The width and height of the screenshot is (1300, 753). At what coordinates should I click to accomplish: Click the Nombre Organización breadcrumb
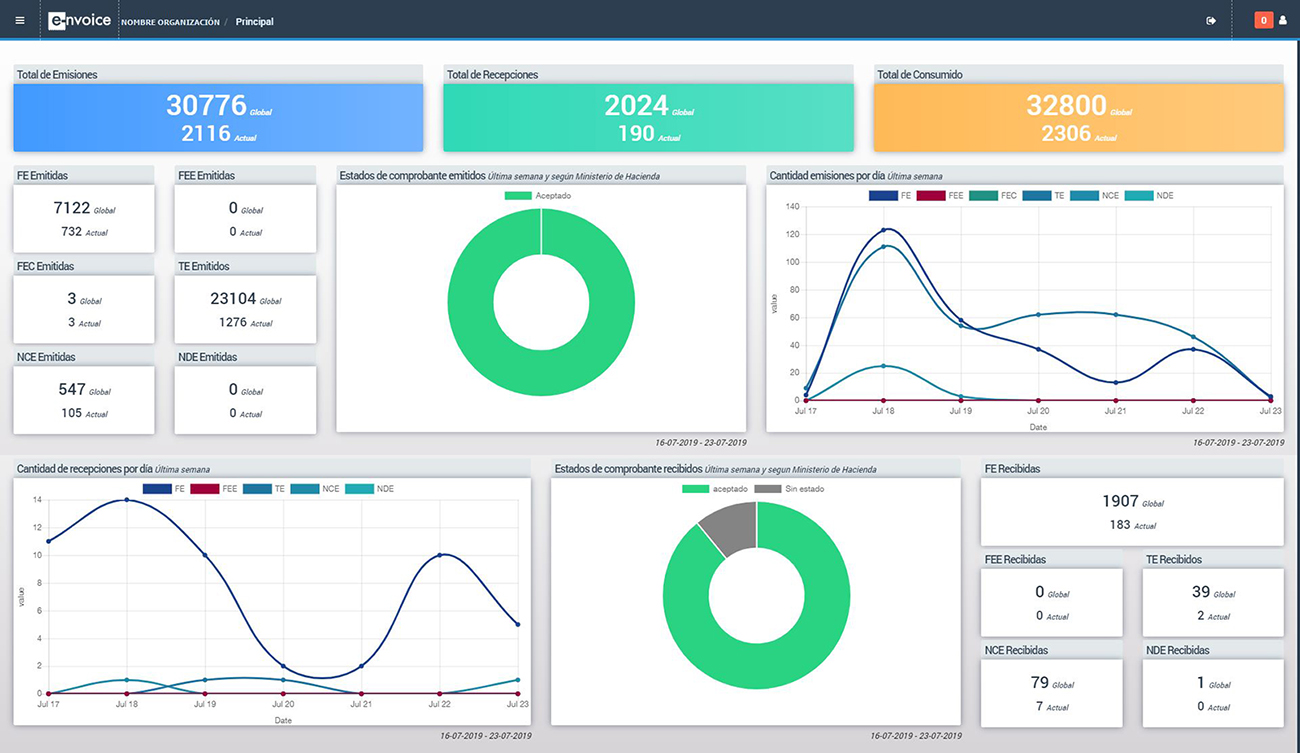pos(170,22)
